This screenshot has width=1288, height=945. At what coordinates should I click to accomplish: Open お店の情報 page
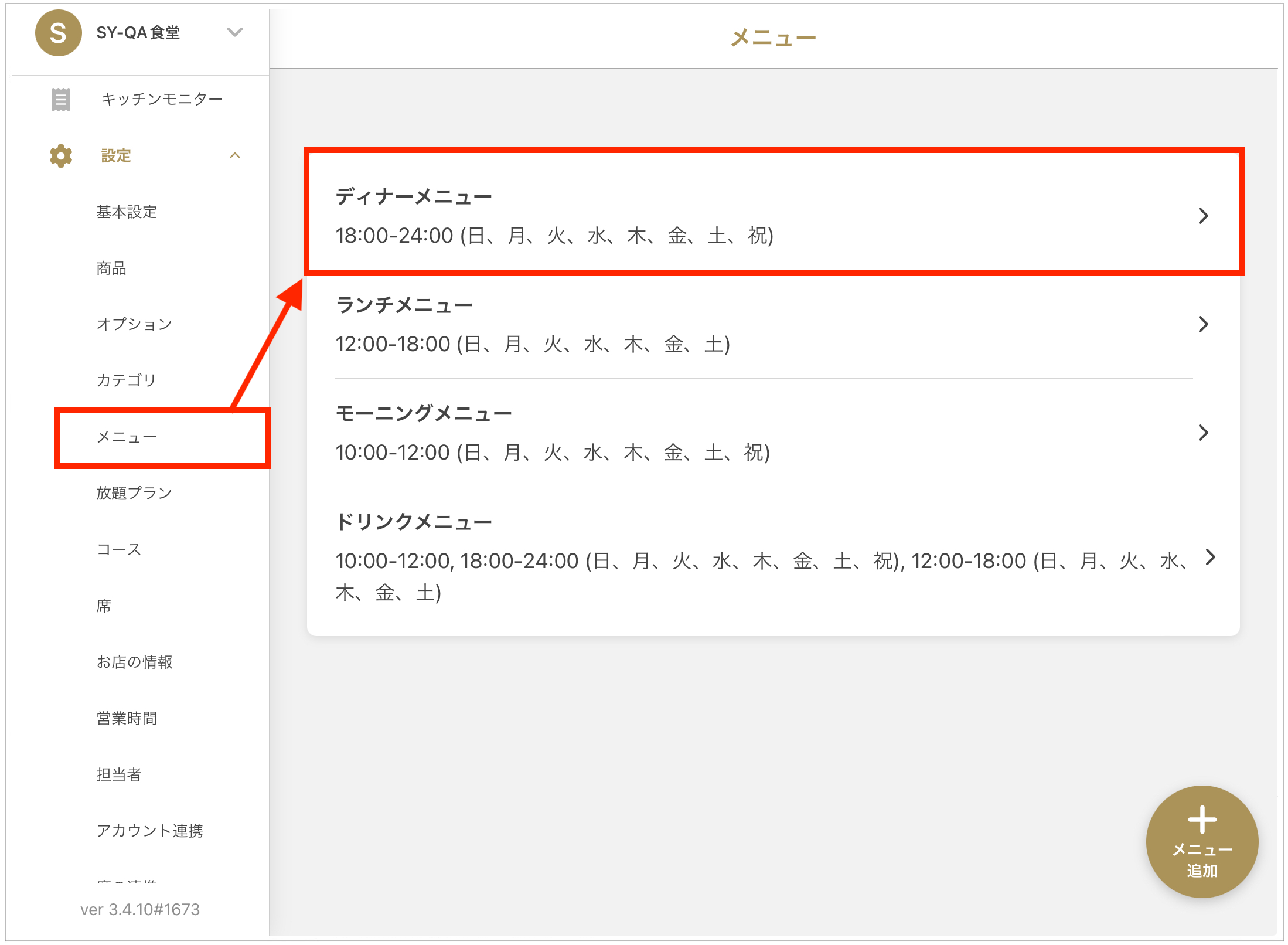click(x=134, y=662)
